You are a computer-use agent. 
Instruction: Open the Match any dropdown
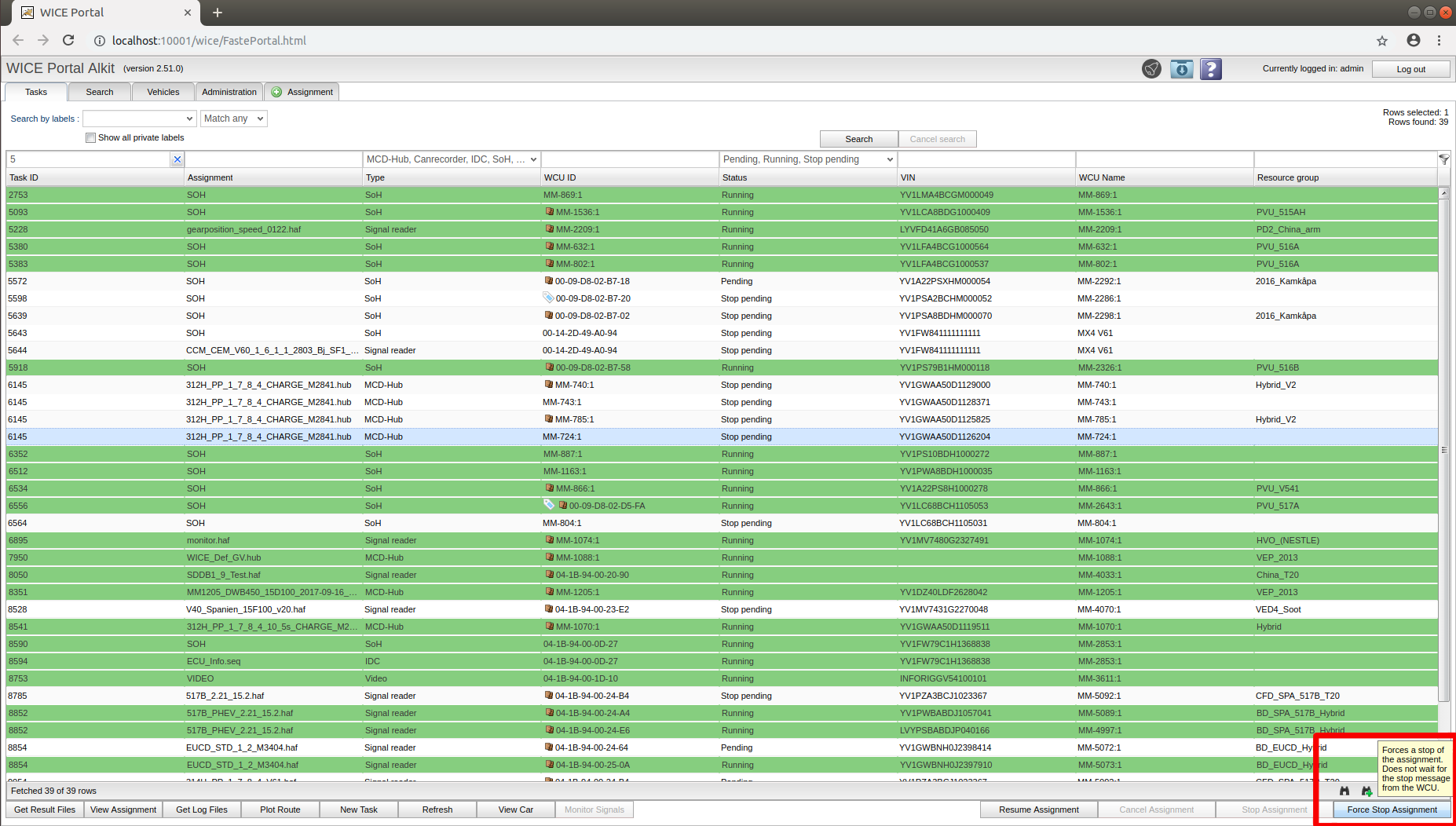[x=234, y=119]
